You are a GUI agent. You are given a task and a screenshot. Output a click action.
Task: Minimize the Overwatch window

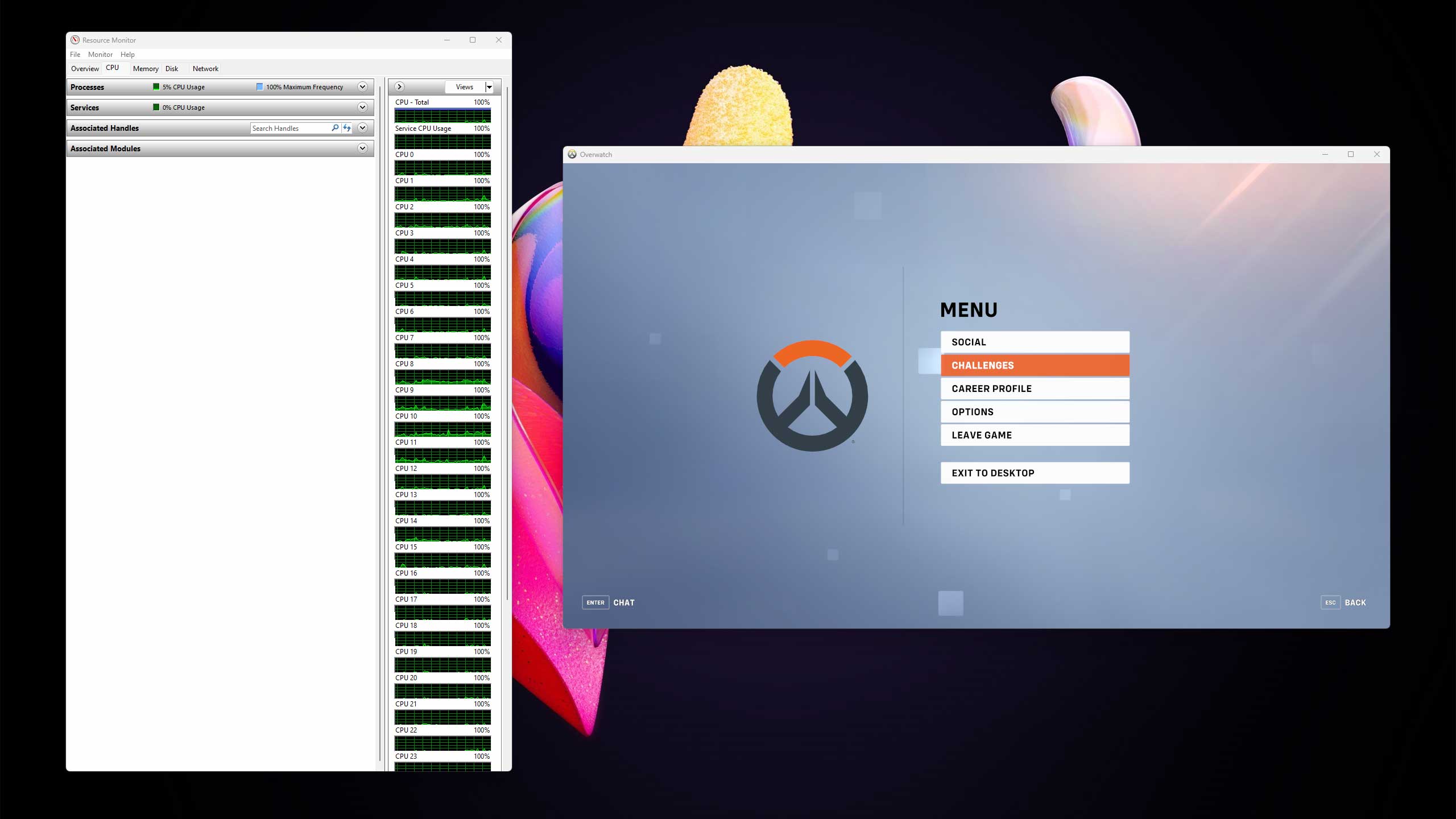pos(1325,154)
